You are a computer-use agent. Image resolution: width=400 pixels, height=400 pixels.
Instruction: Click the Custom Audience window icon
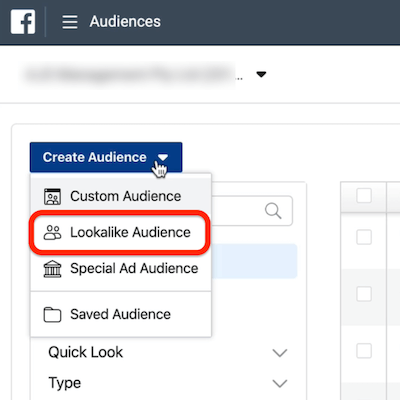(x=52, y=196)
